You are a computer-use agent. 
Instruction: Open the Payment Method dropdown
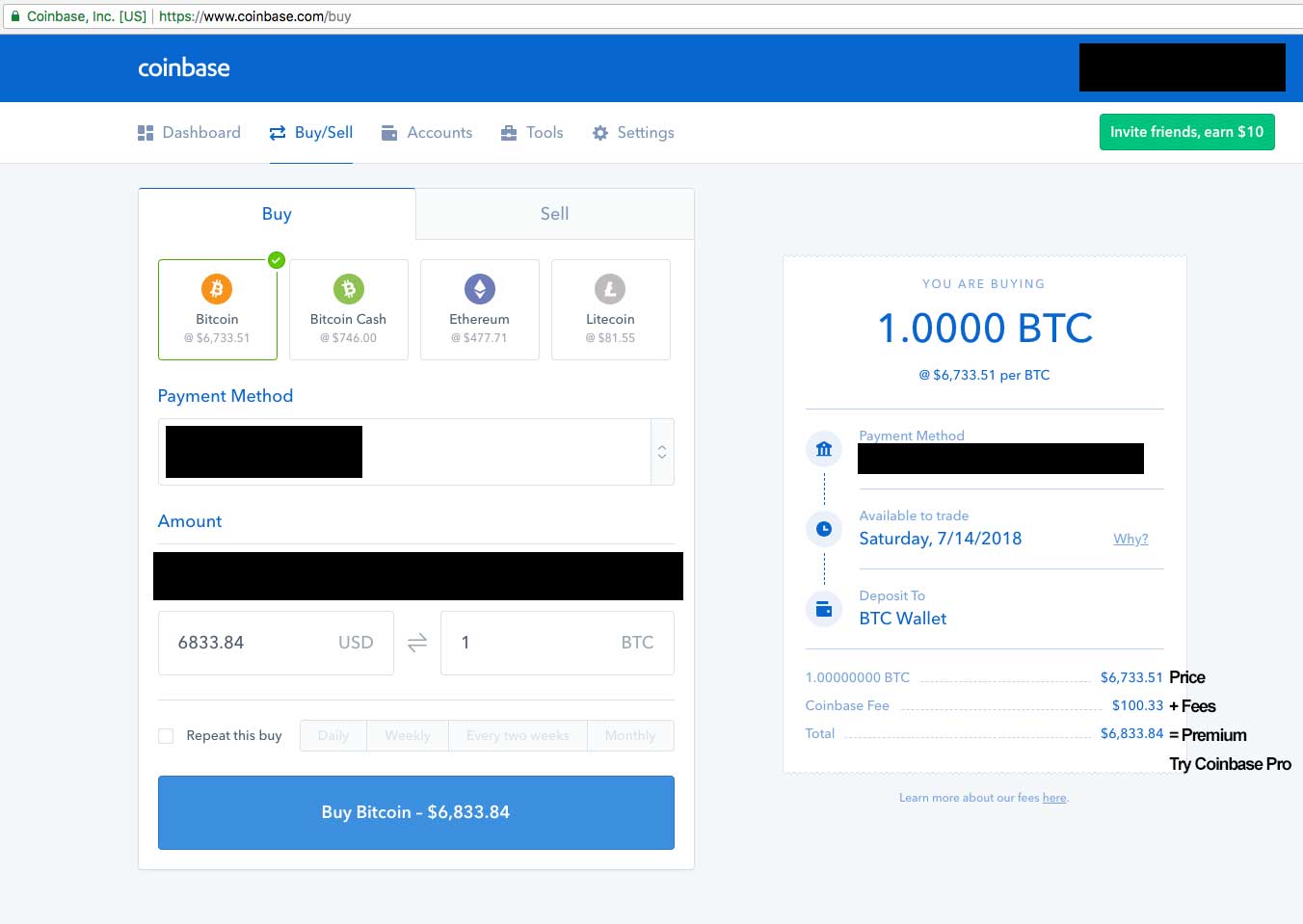(662, 451)
